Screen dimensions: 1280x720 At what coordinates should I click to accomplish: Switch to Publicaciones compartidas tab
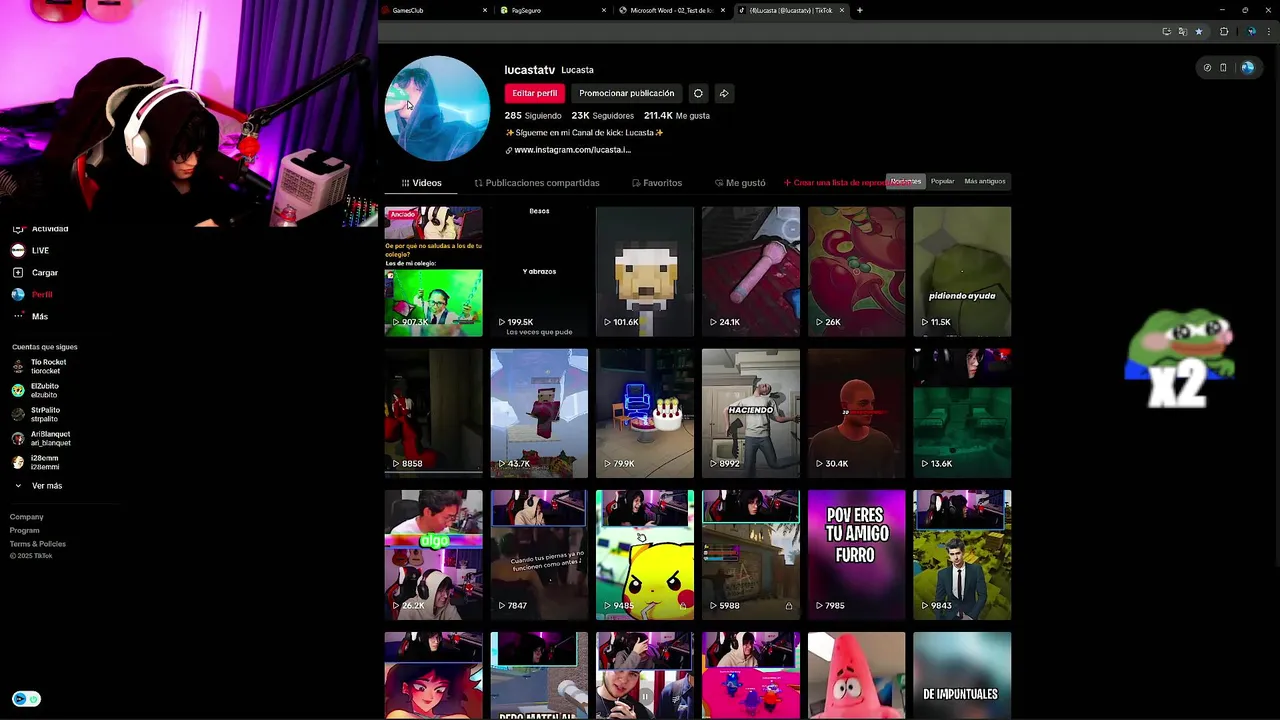537,183
